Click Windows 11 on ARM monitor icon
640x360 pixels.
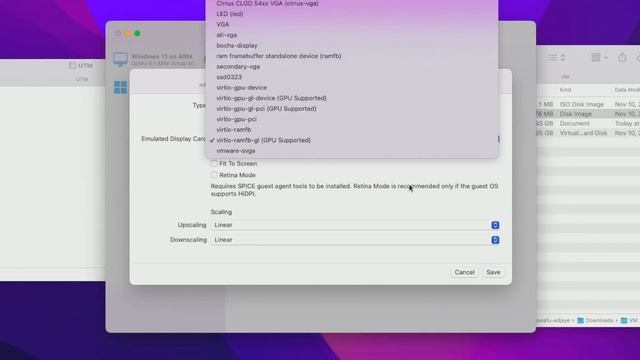(120, 59)
